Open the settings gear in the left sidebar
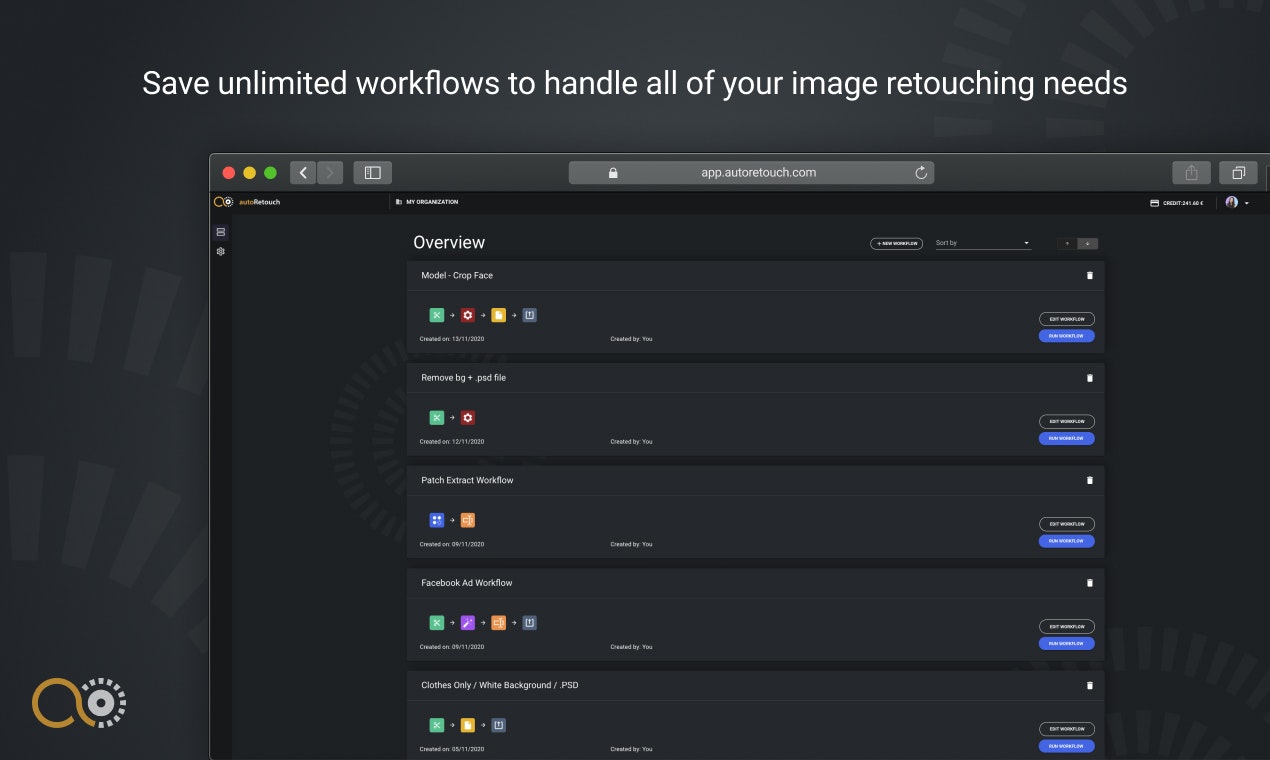 220,251
